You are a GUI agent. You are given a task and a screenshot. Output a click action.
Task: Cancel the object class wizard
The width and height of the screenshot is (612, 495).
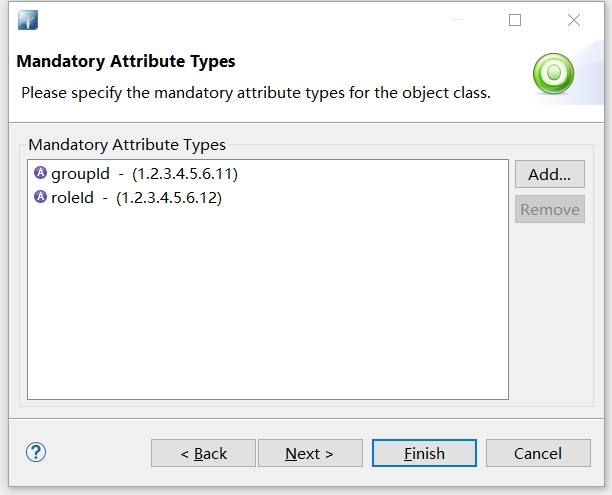[x=538, y=453]
